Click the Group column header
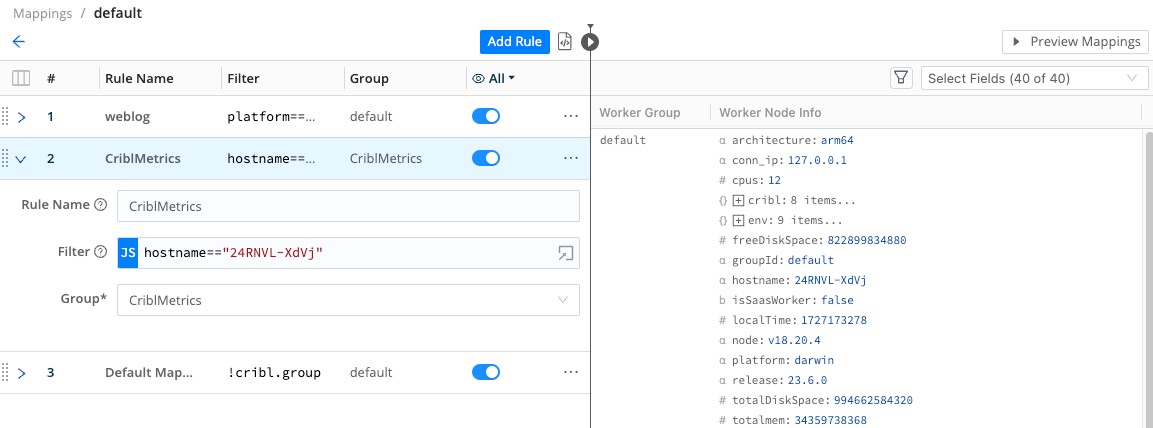The width and height of the screenshot is (1153, 428). [369, 78]
